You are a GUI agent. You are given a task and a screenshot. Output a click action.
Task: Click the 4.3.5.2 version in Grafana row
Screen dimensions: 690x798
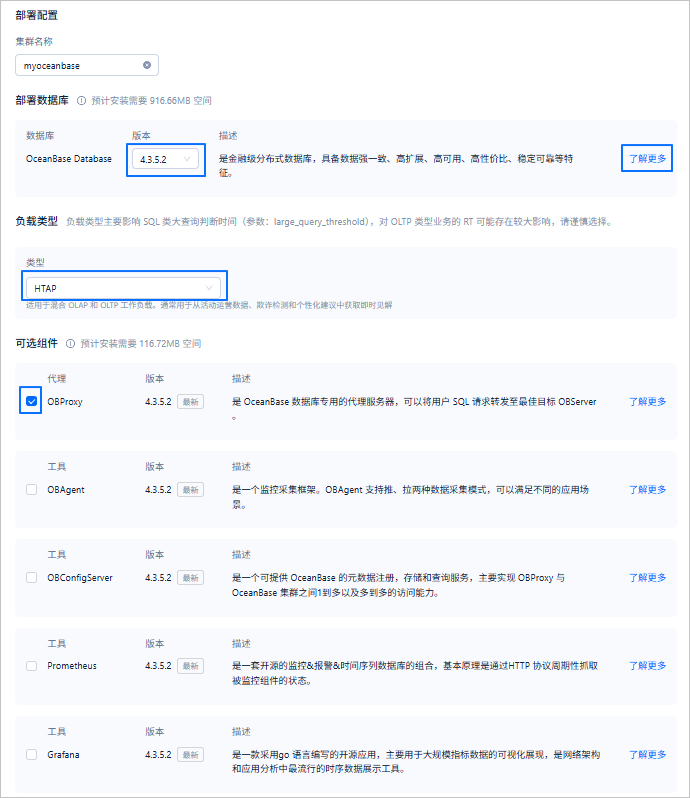(158, 755)
